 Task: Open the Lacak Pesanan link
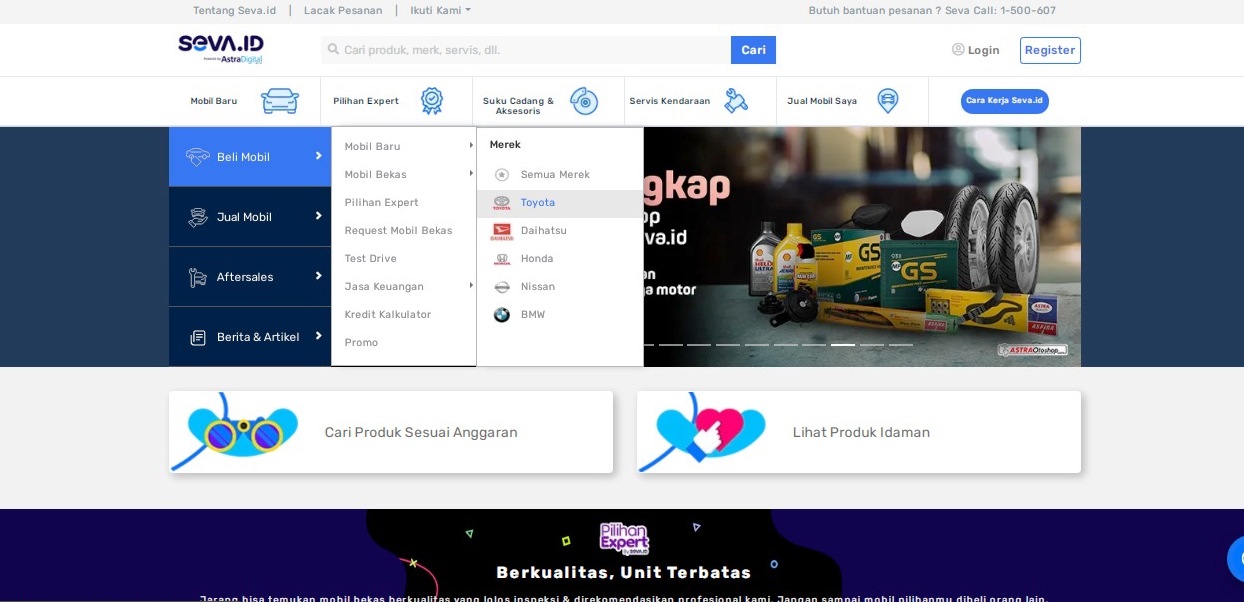pos(343,11)
